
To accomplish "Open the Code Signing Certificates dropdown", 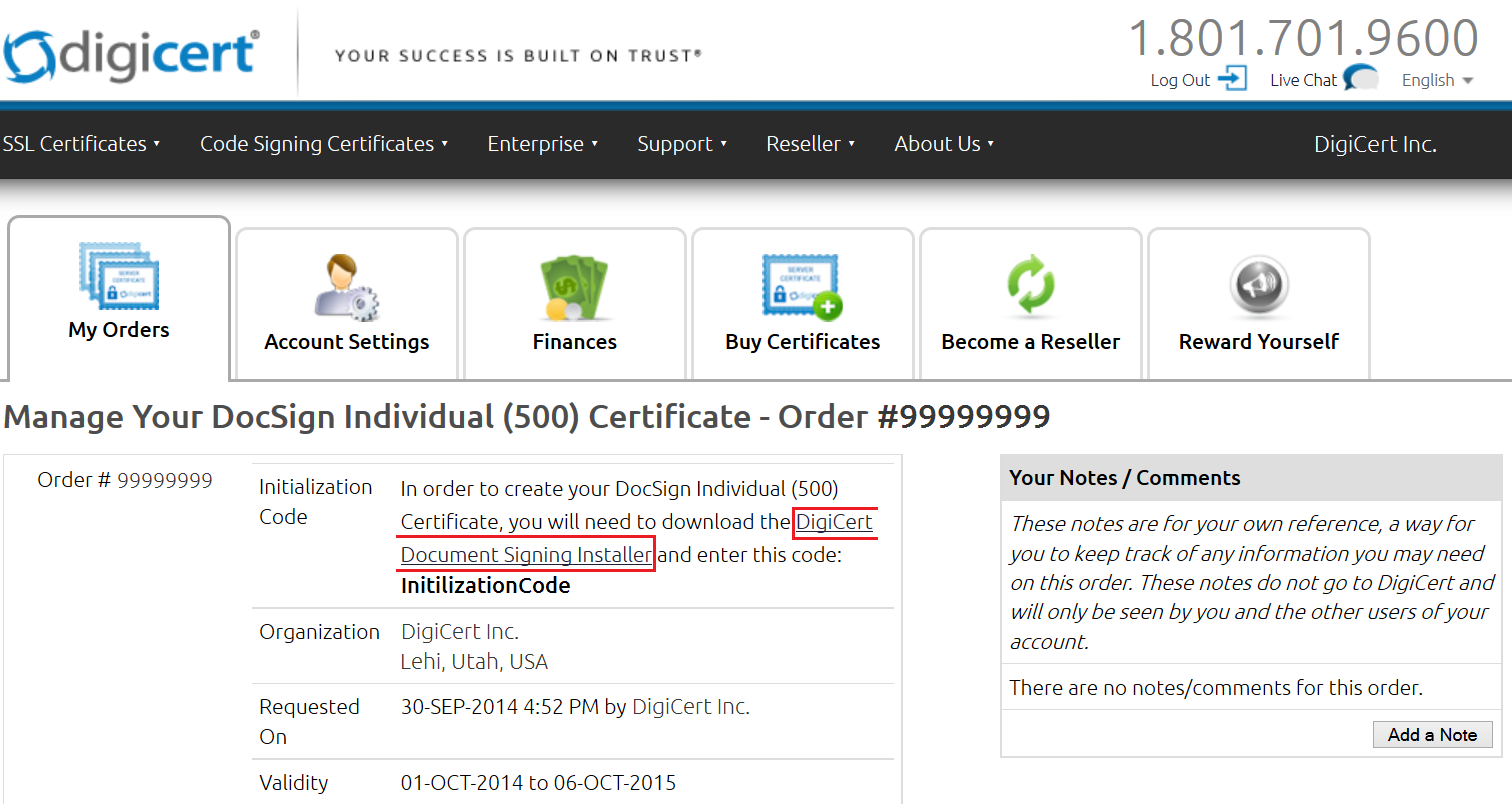I will tap(324, 144).
